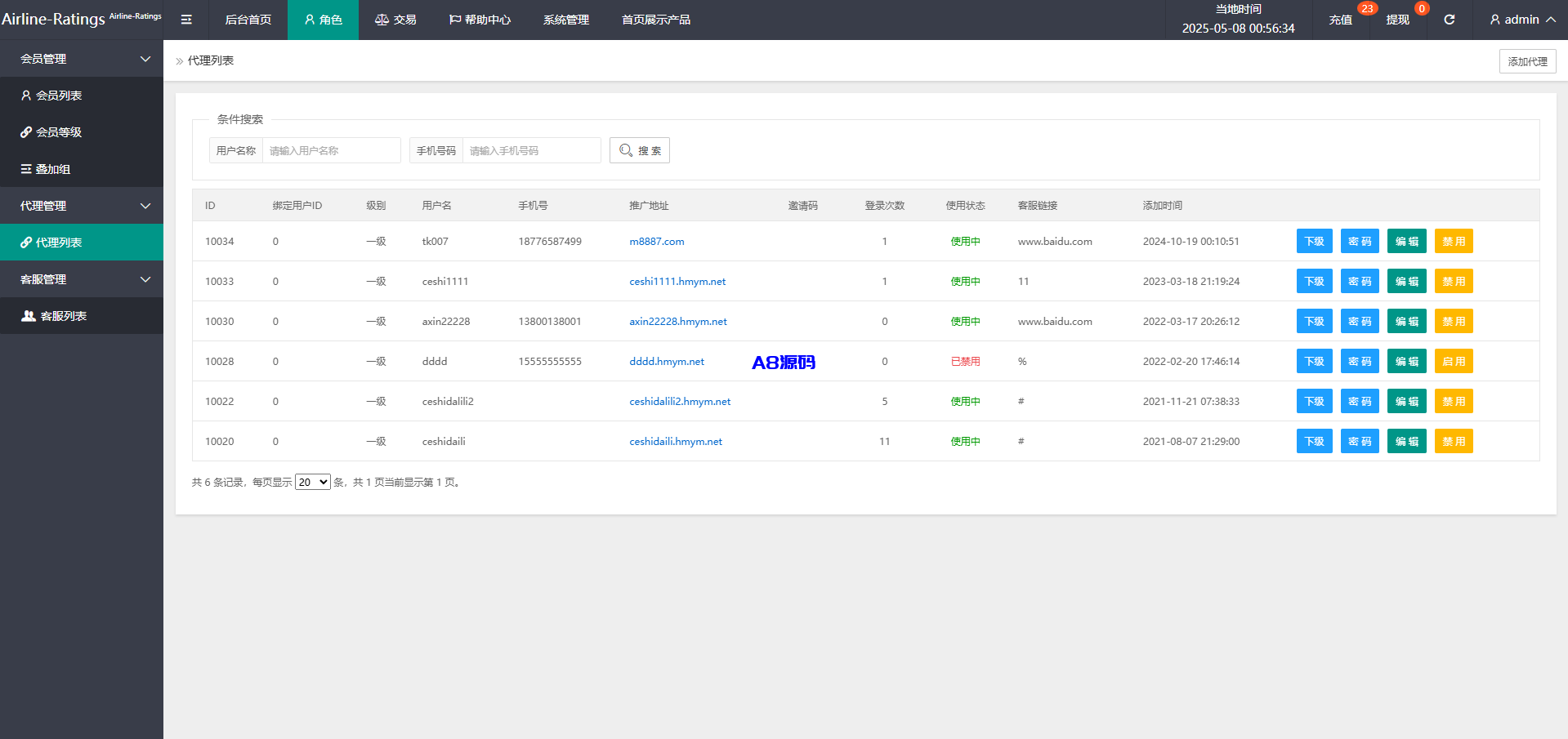This screenshot has width=1568, height=739.
Task: Click 下级 button for agent tk007
Action: pyautogui.click(x=1315, y=241)
